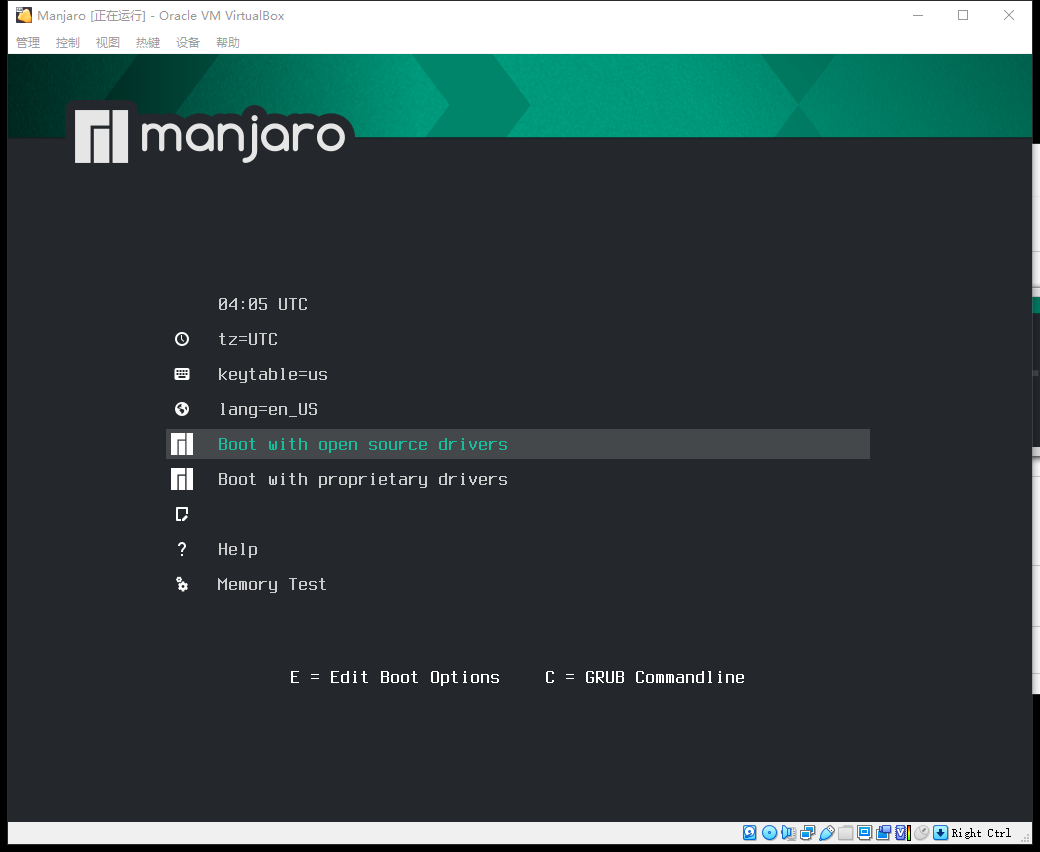Click the CPU virtualization status icon
Viewport: 1040px width, 852px height.
(903, 833)
